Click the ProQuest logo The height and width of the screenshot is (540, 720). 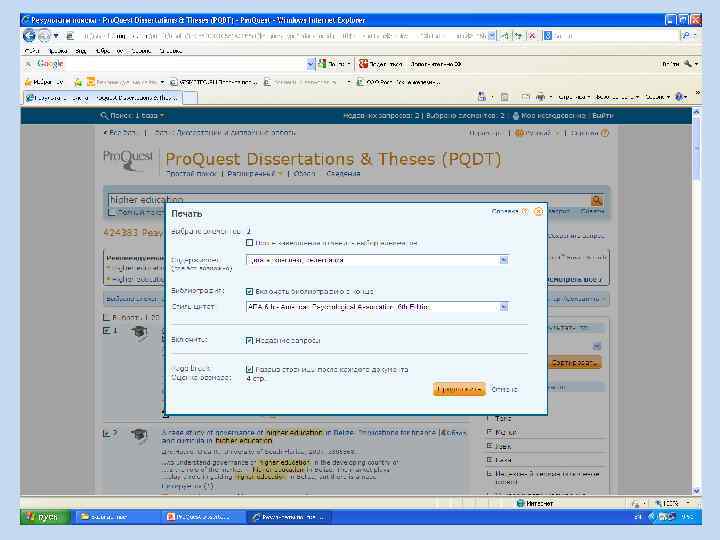[x=128, y=159]
